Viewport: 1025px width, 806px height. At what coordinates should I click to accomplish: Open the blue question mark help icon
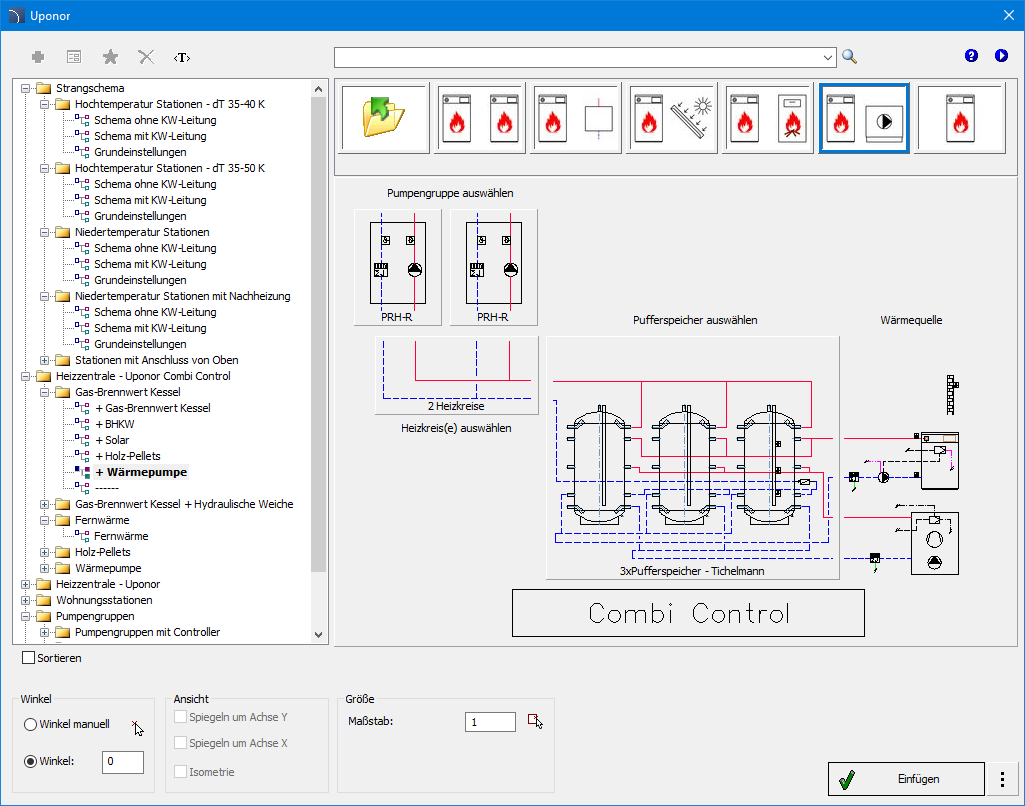click(x=971, y=56)
